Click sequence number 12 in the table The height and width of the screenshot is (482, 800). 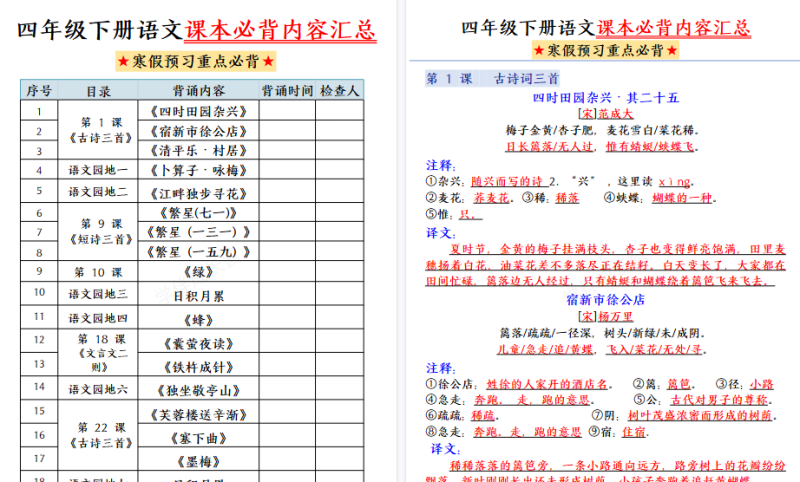click(39, 340)
